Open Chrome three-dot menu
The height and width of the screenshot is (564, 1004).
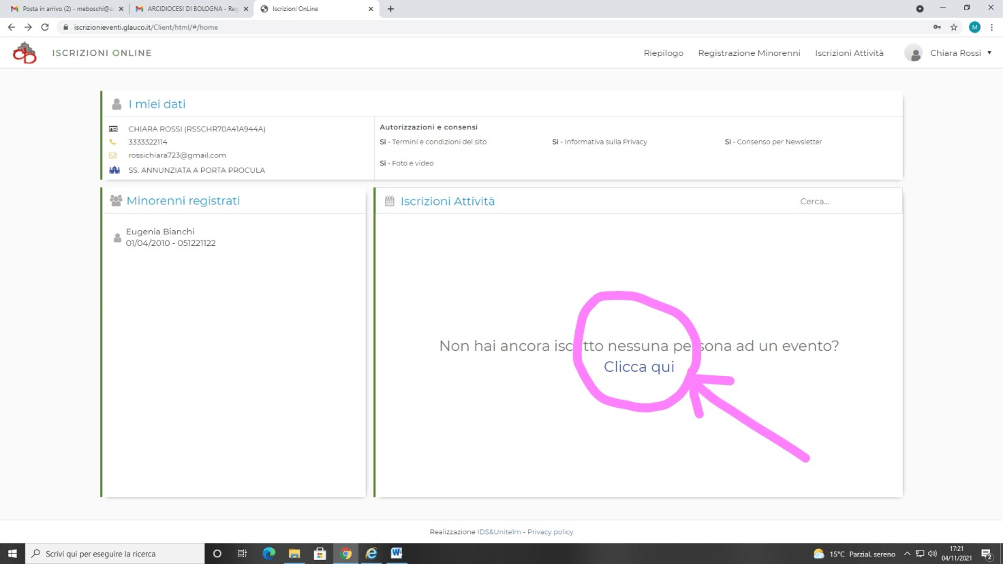(991, 27)
